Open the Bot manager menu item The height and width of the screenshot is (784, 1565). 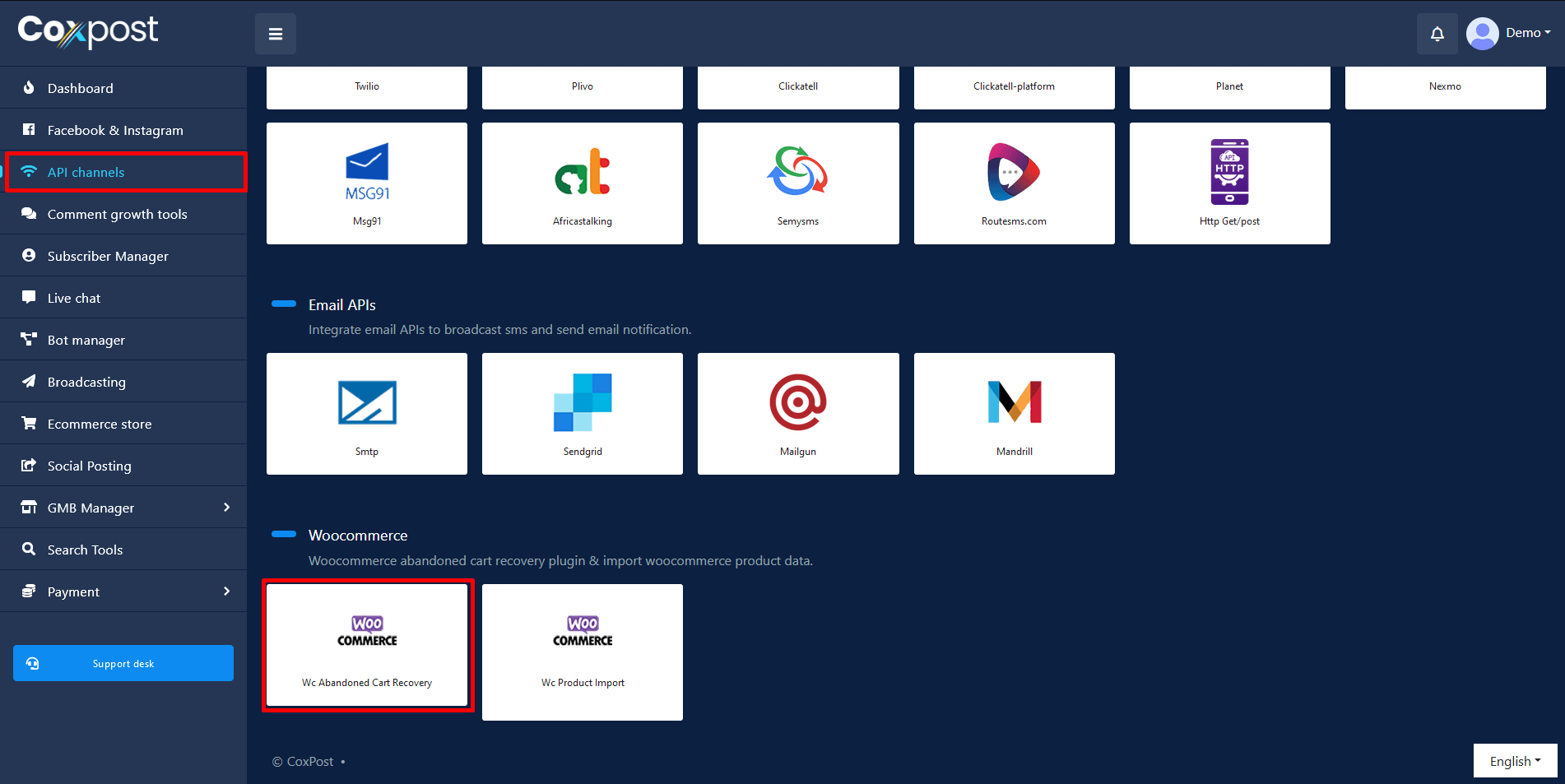point(86,340)
